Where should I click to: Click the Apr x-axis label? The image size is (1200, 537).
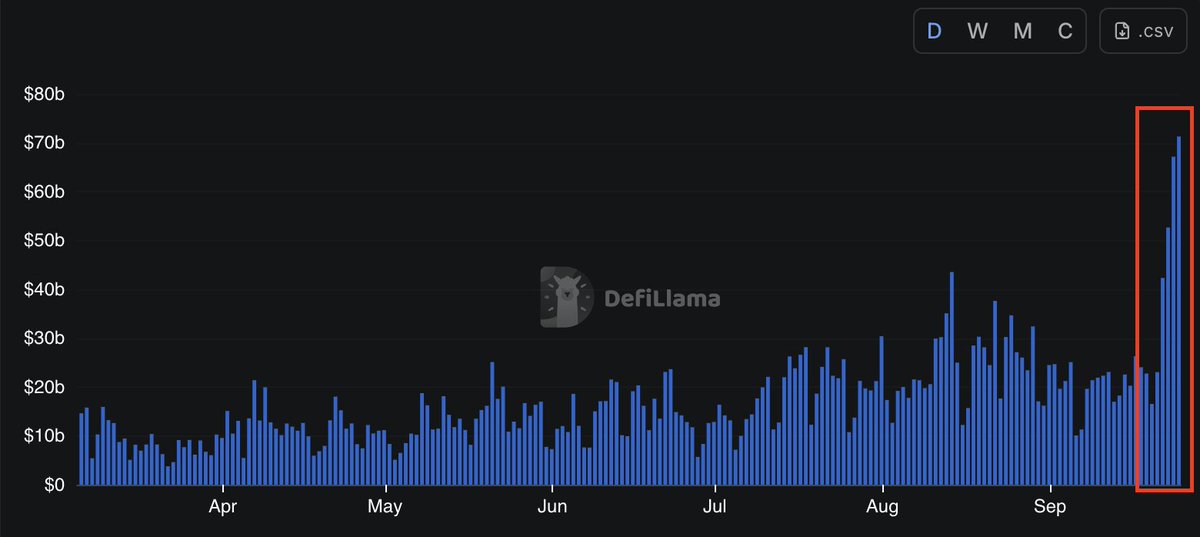tap(222, 507)
